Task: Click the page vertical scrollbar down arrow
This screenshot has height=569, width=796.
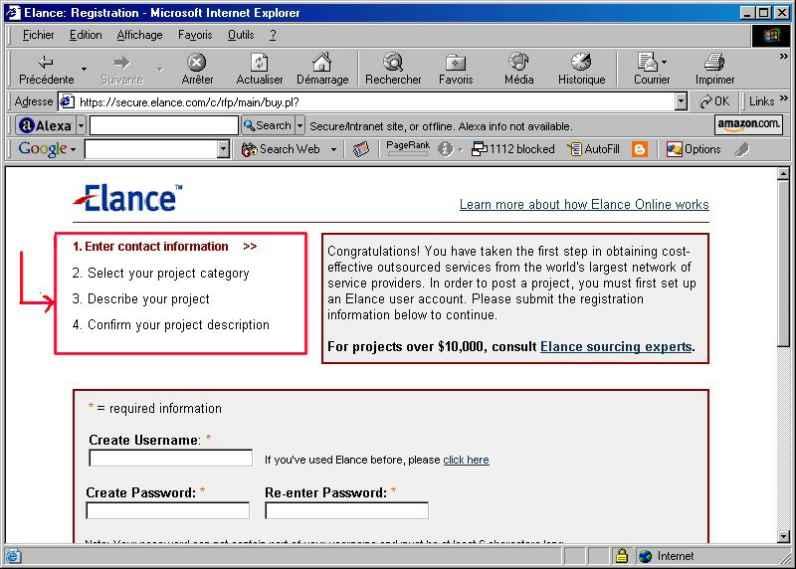Action: (783, 537)
